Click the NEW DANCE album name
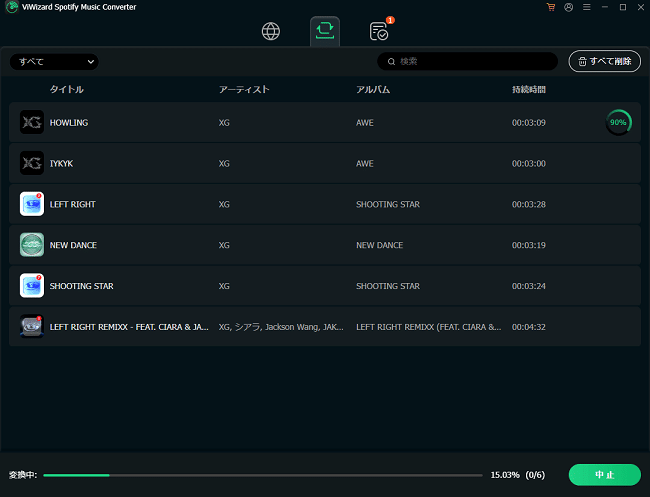The height and width of the screenshot is (497, 650). coord(380,245)
